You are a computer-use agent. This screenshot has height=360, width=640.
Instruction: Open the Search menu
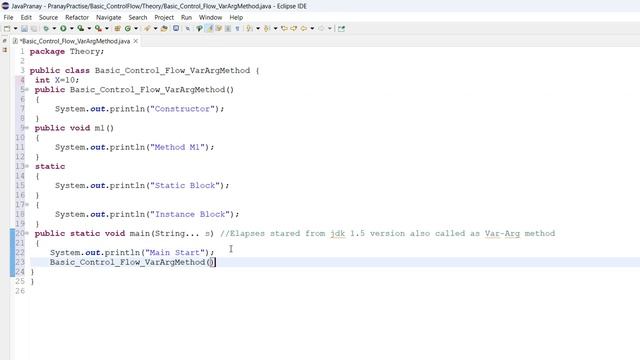pos(138,18)
